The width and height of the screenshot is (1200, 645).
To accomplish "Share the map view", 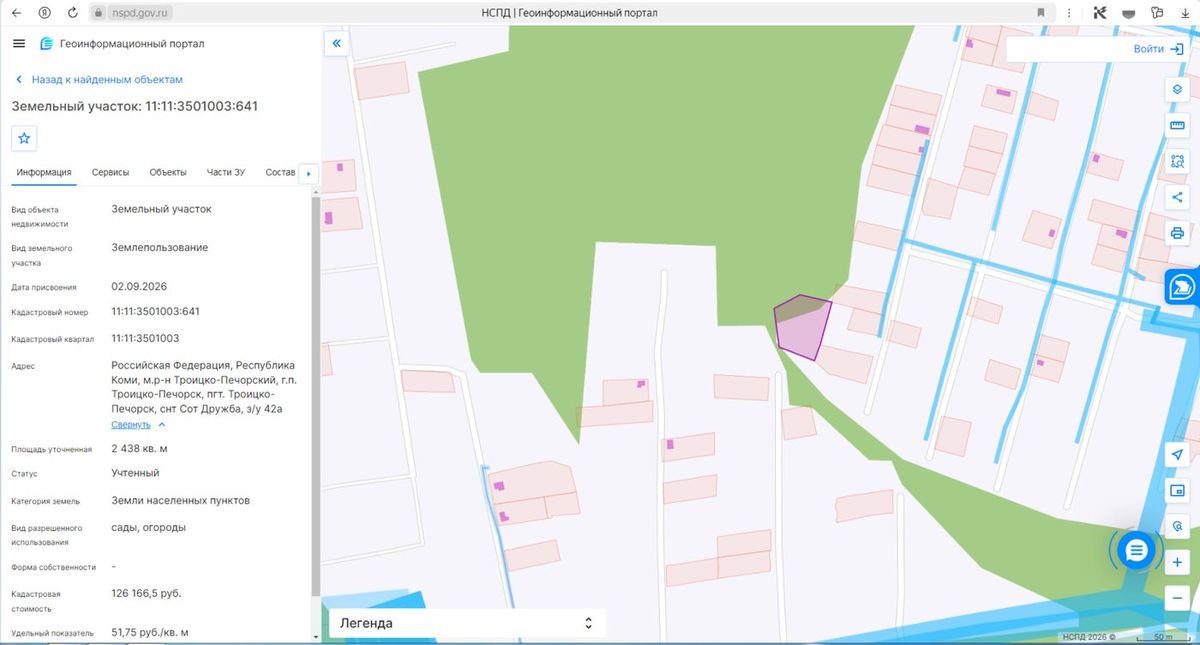I will [x=1177, y=197].
